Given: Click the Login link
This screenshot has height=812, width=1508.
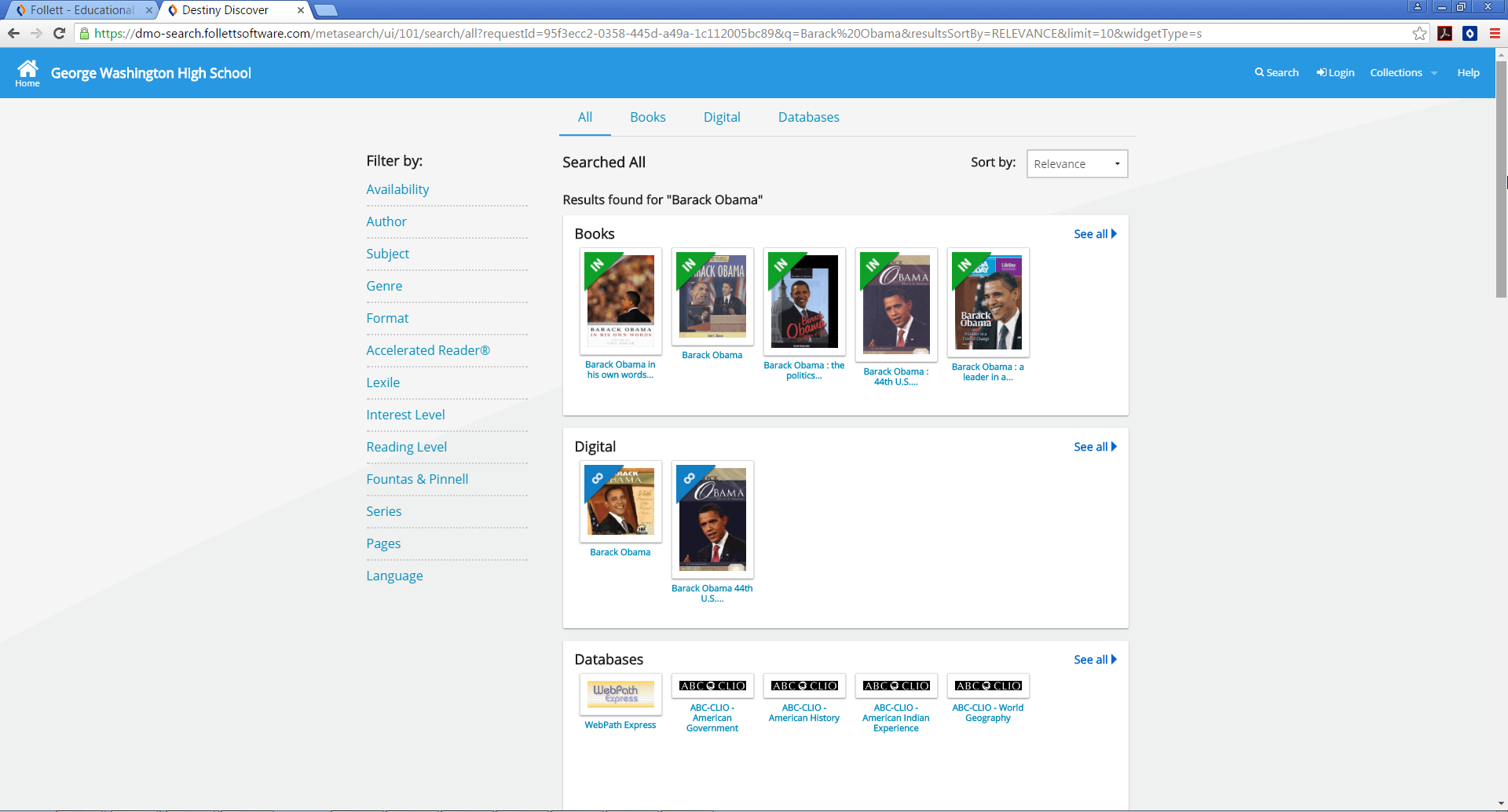Looking at the screenshot, I should [1335, 72].
